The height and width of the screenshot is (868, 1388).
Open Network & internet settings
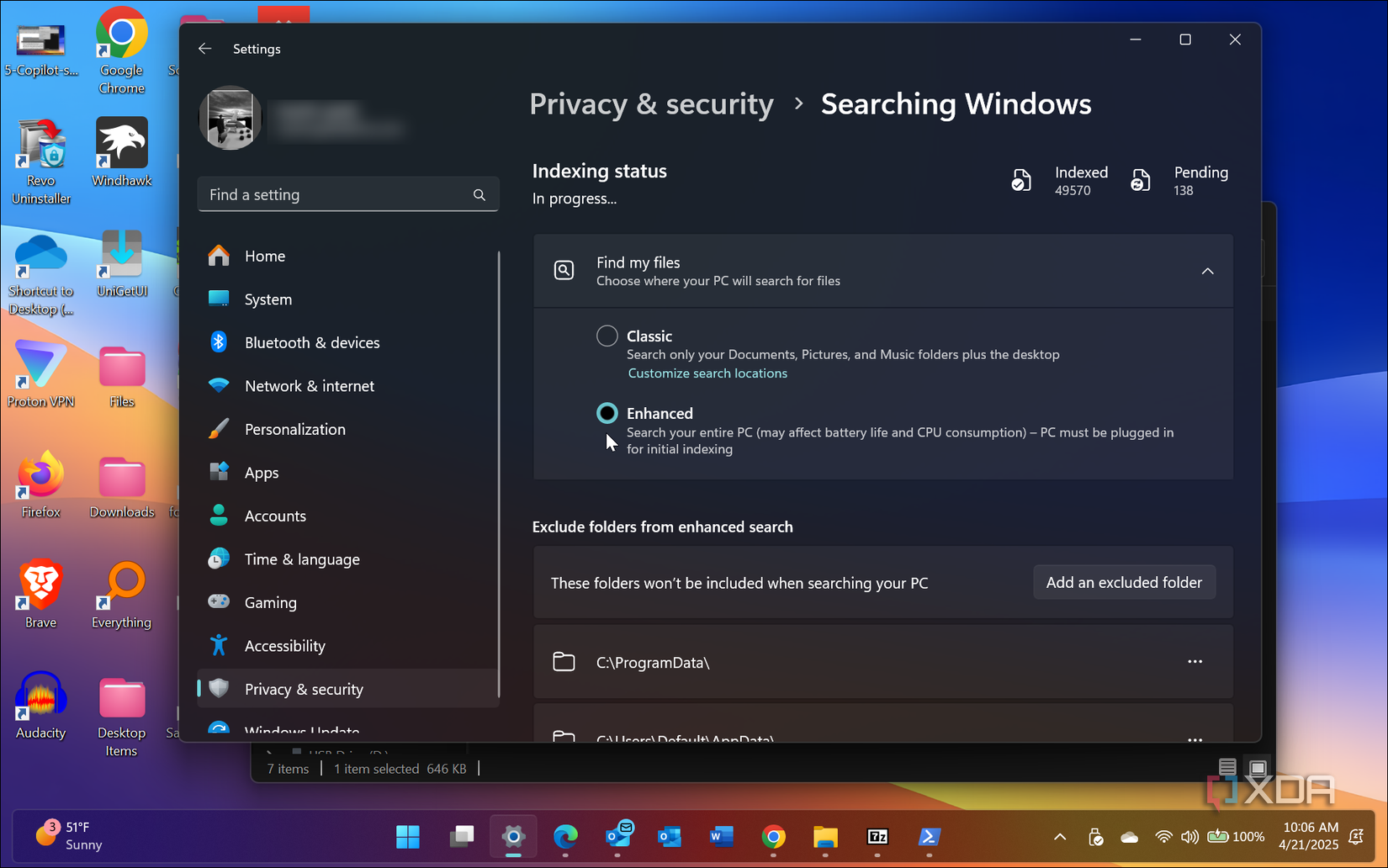[310, 385]
